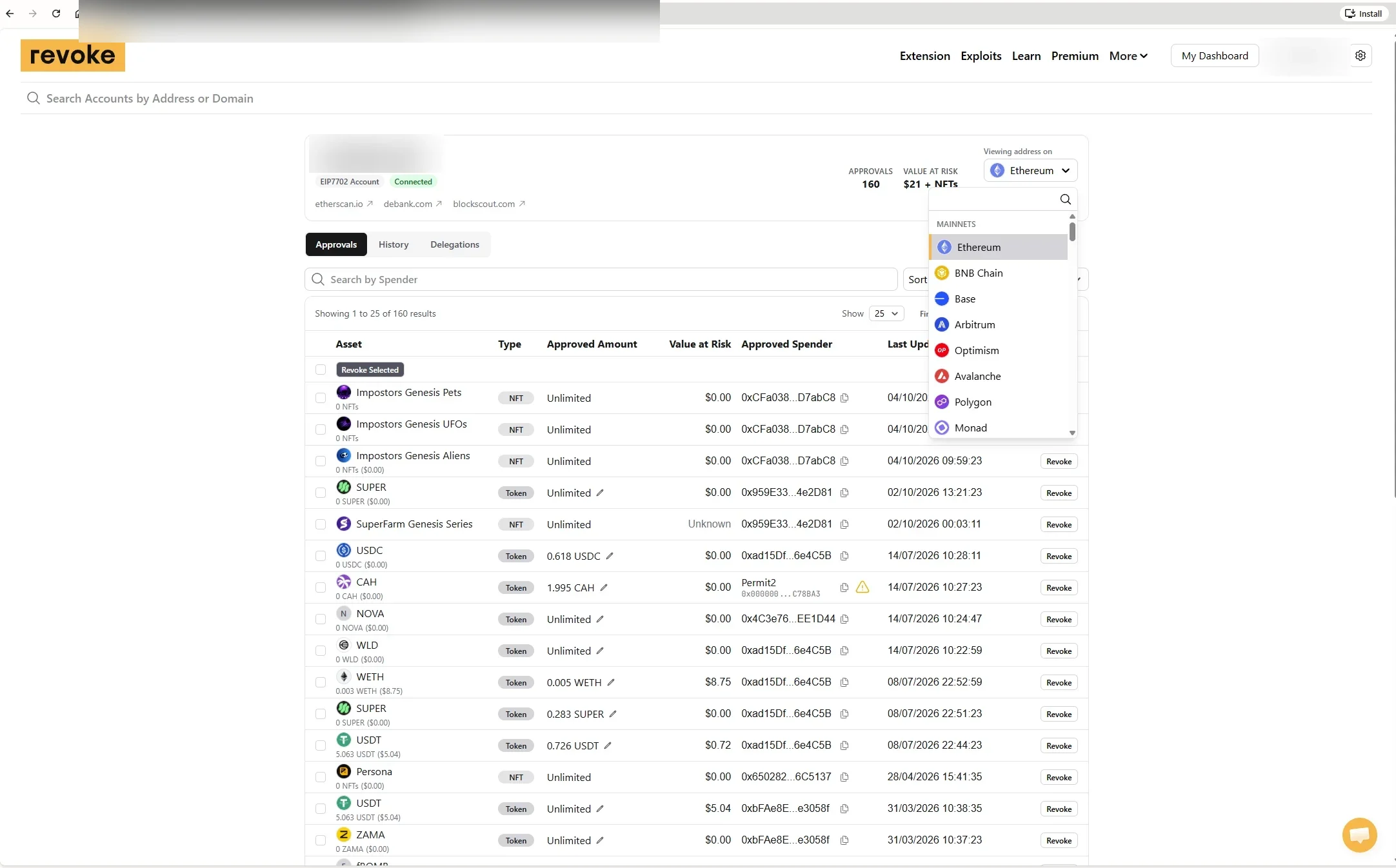This screenshot has height=868, width=1396.
Task: Edit approved amount for 0.005 WETH
Action: click(611, 682)
